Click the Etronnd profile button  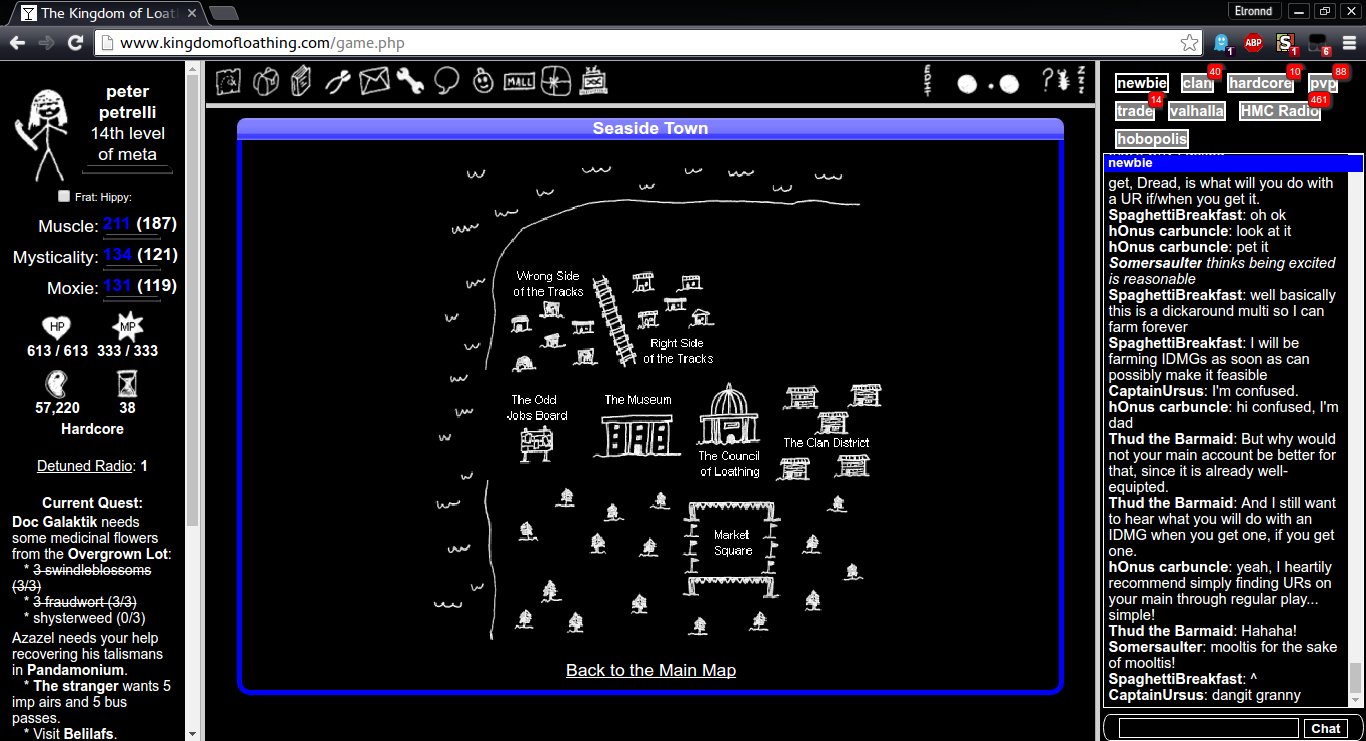pyautogui.click(x=1254, y=11)
